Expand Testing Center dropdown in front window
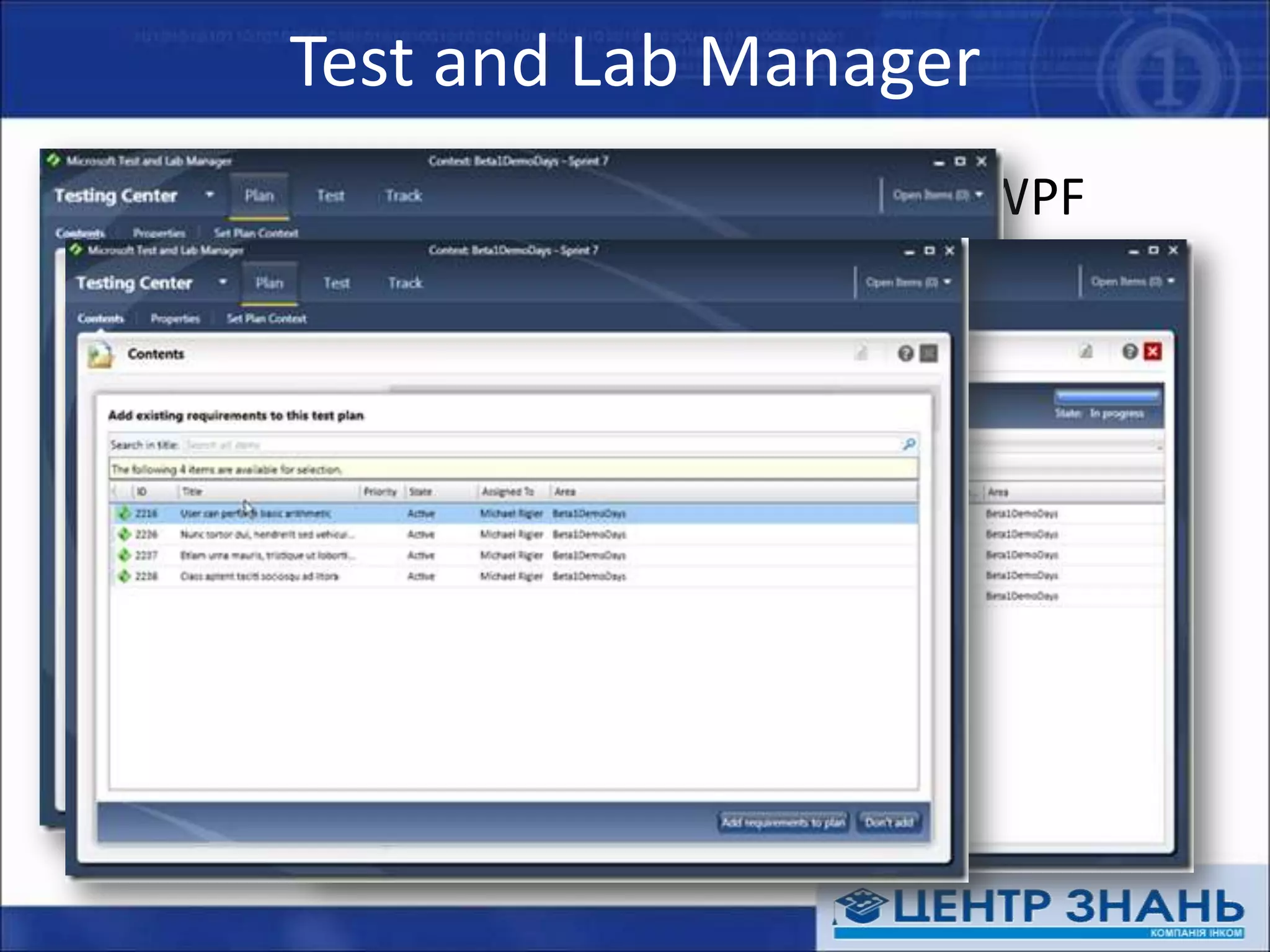 pos(223,283)
